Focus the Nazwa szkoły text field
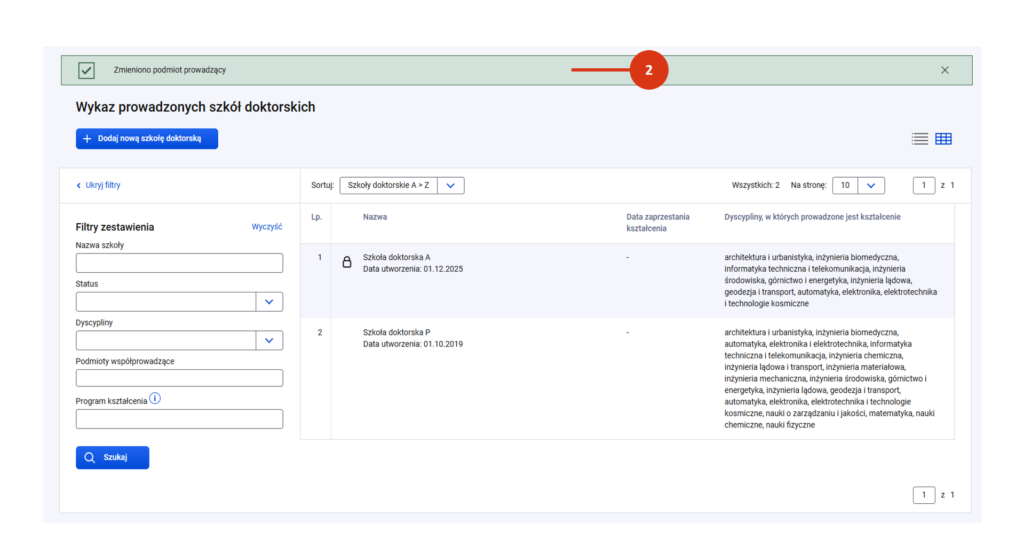Viewport: 1024px width, 555px height. [179, 263]
